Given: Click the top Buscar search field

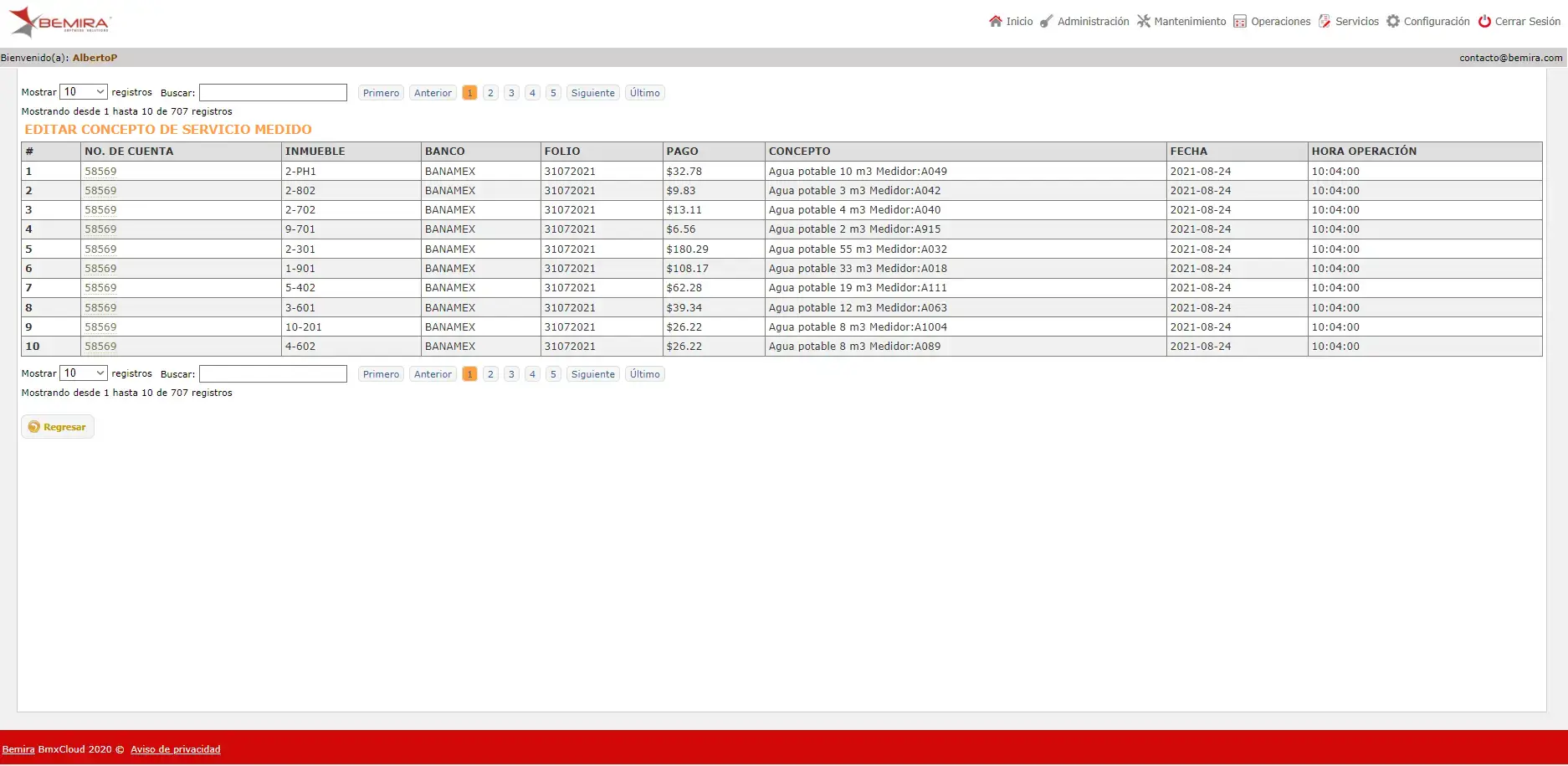Looking at the screenshot, I should coord(273,92).
